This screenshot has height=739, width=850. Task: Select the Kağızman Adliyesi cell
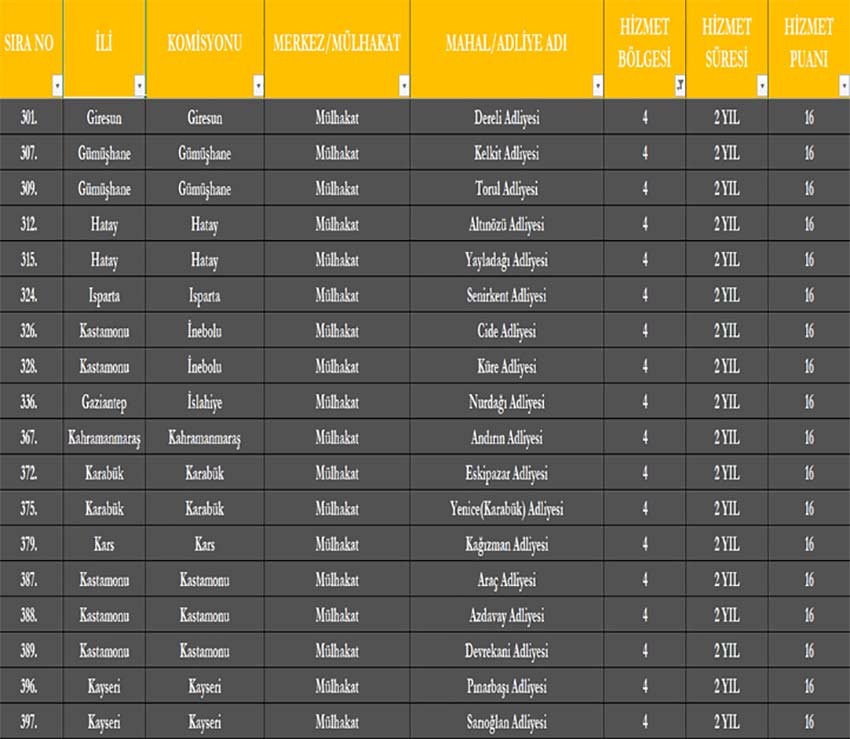[507, 544]
